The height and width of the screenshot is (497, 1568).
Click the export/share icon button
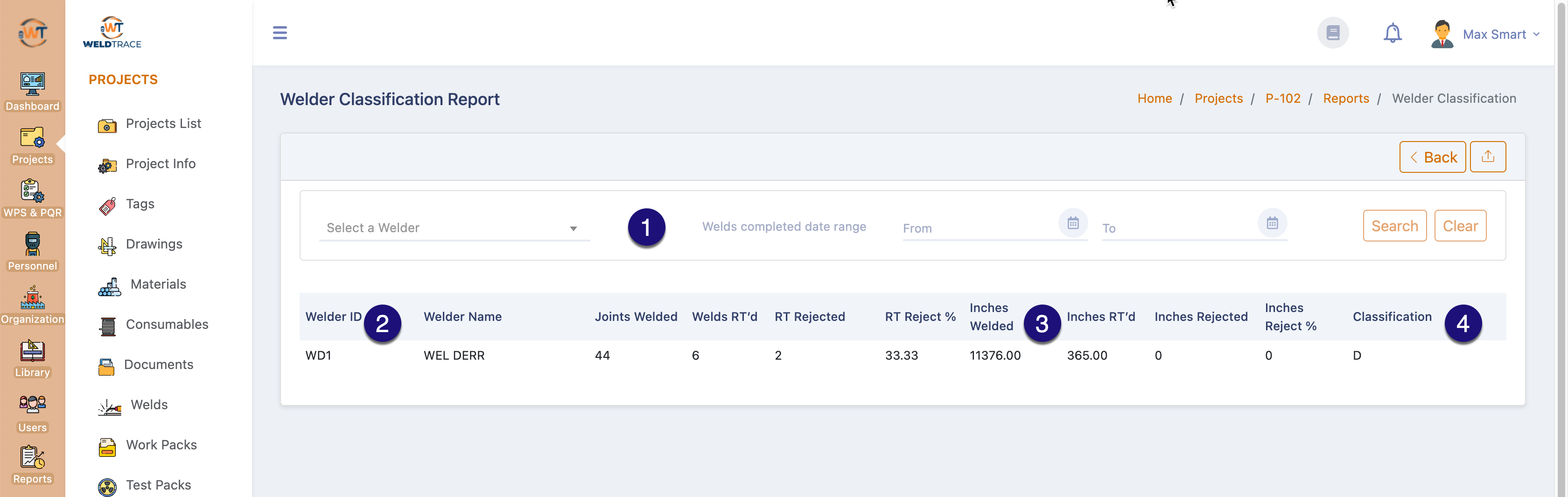1487,156
